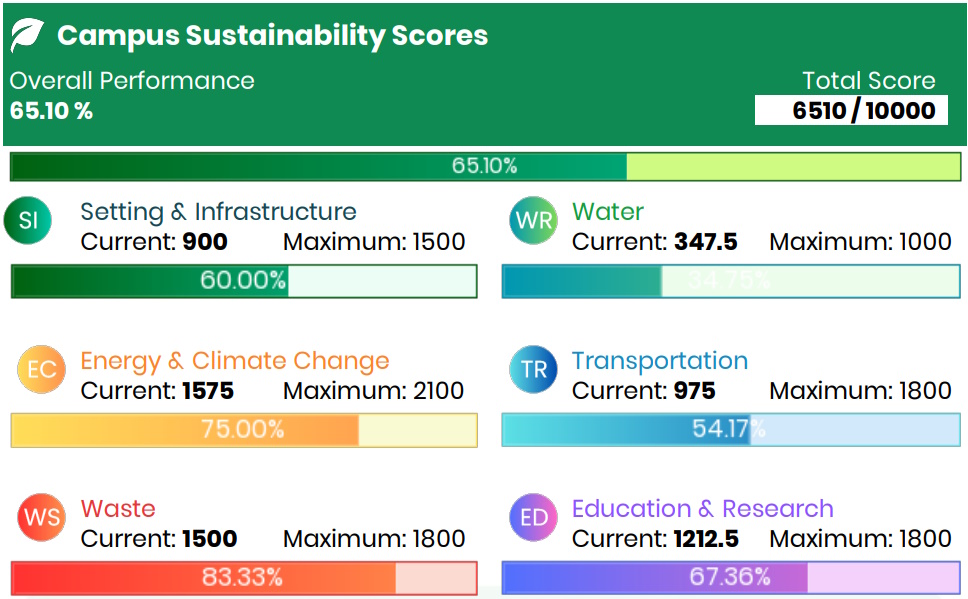Click the overall 65.10% progress bar
968x599 pixels.
(x=485, y=166)
